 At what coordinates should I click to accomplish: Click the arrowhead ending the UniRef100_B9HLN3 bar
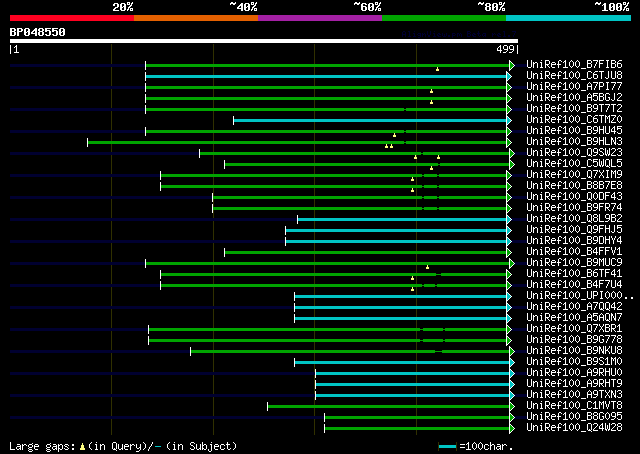[509, 142]
